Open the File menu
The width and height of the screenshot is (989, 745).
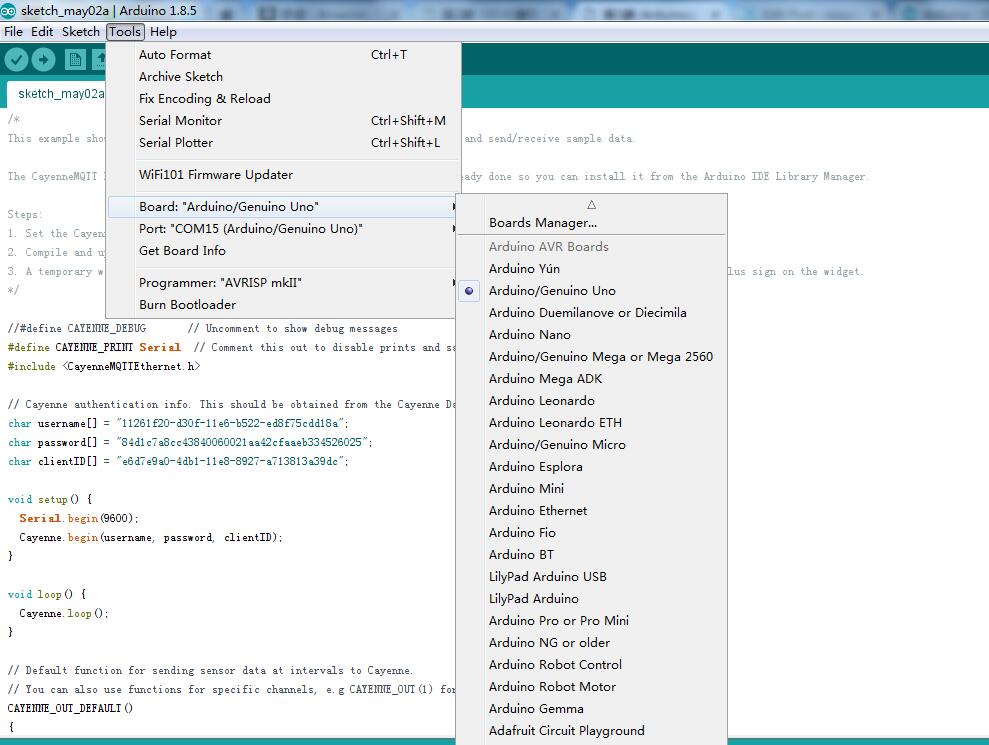click(13, 32)
